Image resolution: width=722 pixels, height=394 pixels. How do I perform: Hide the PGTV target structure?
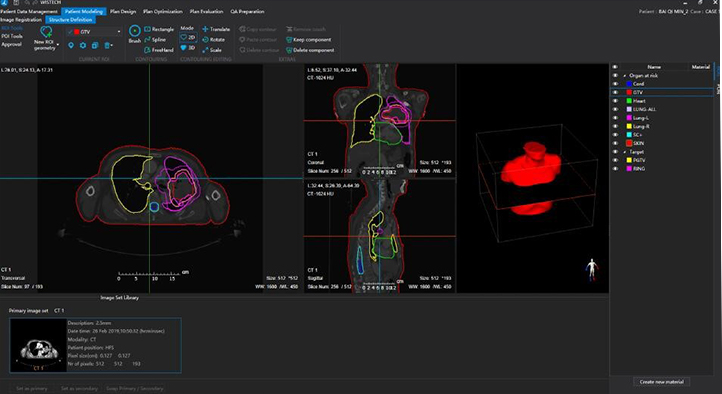[615, 160]
